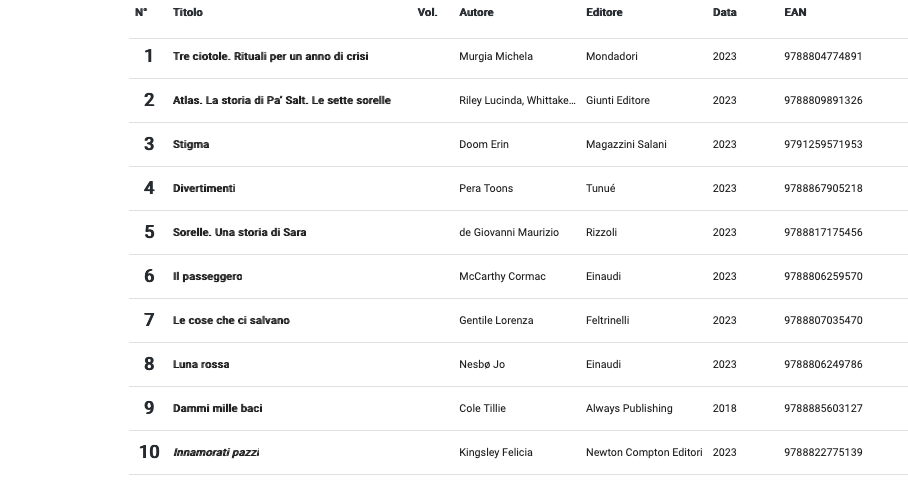Click the EAN code 9788806249786
Viewport: 908px width, 480px height.
point(823,365)
